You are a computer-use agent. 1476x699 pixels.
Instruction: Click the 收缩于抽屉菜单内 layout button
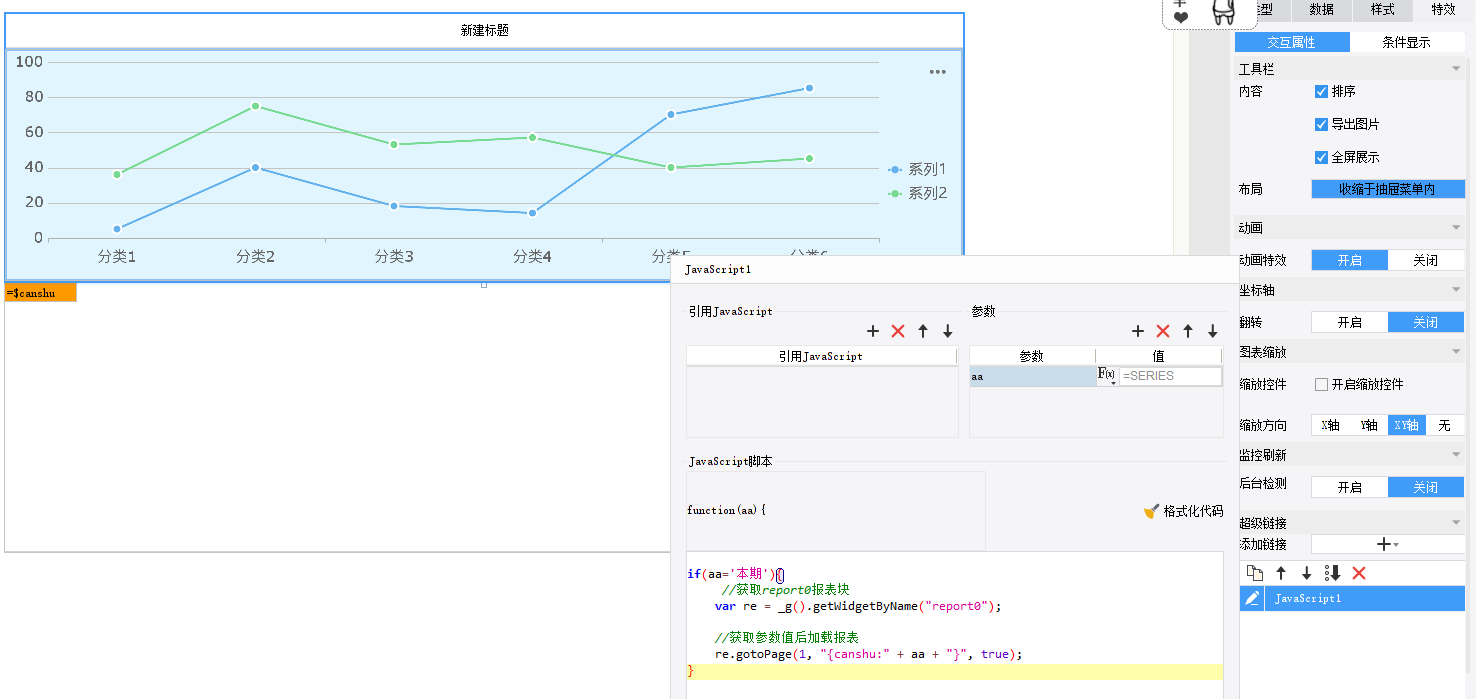click(x=1387, y=189)
